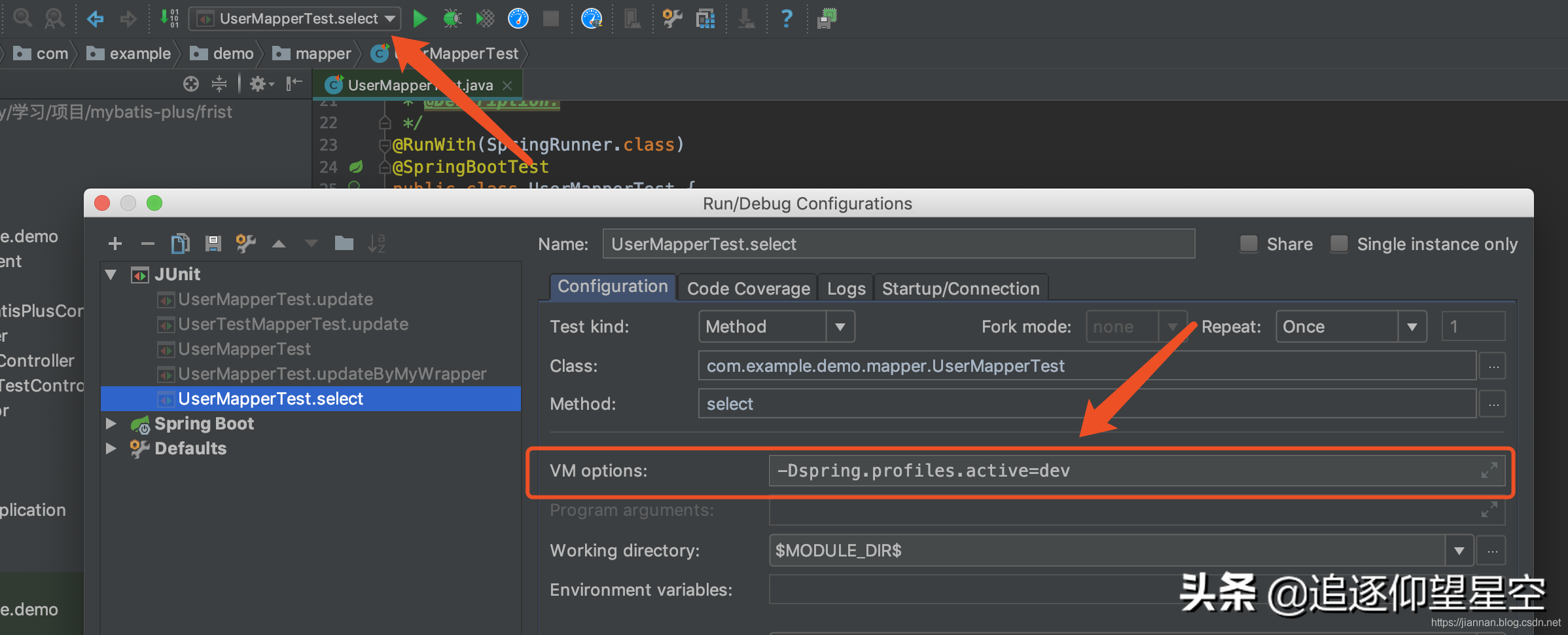Toggle the fold marker beside @RunWith in the editor
The width and height of the screenshot is (1568, 635).
coord(385,145)
